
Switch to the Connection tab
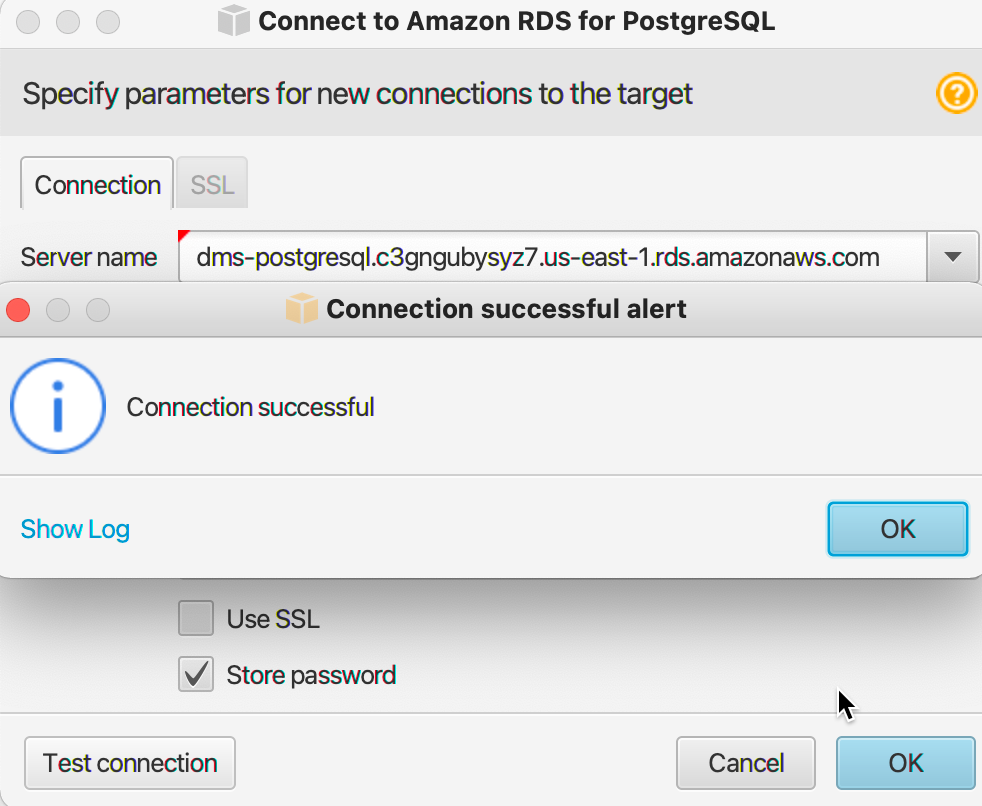pos(97,185)
